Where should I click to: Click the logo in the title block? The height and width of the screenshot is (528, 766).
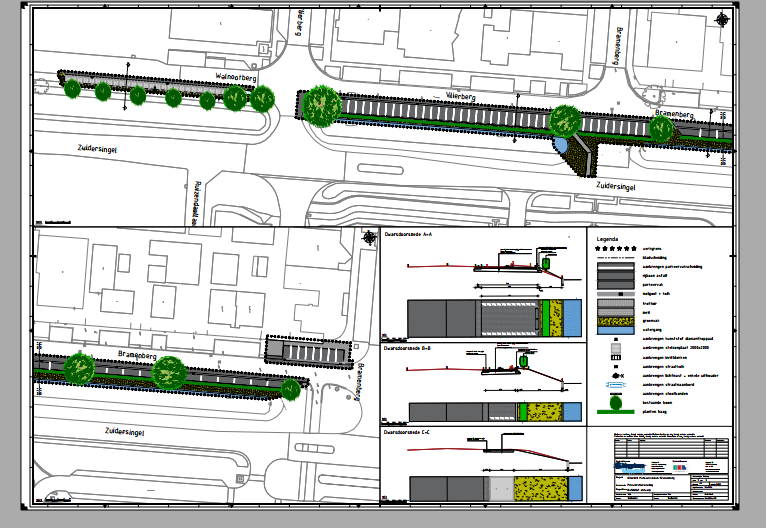tap(630, 467)
